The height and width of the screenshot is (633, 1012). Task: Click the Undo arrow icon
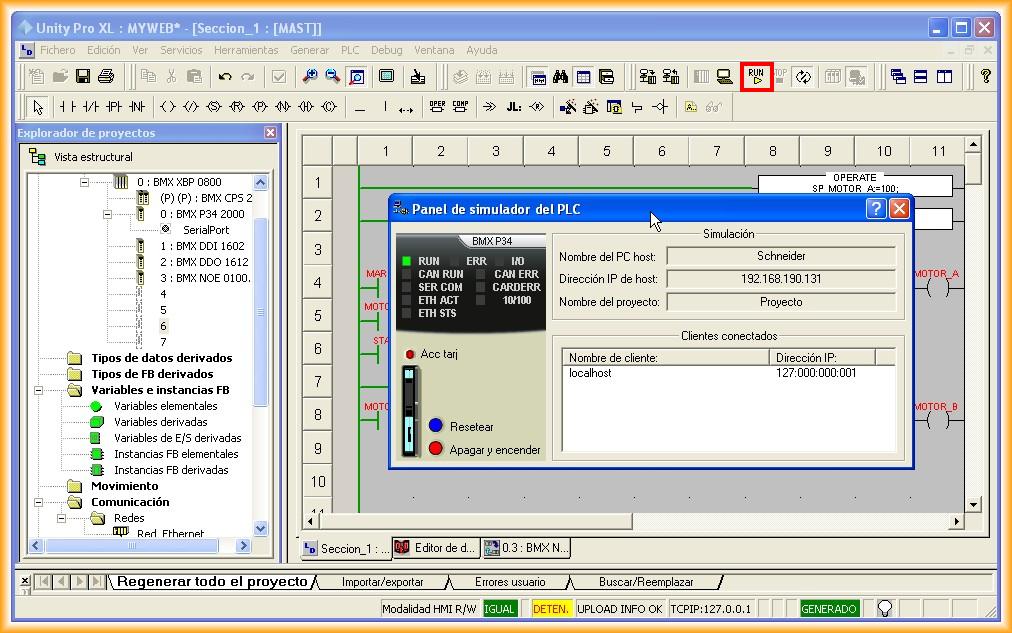pyautogui.click(x=225, y=77)
